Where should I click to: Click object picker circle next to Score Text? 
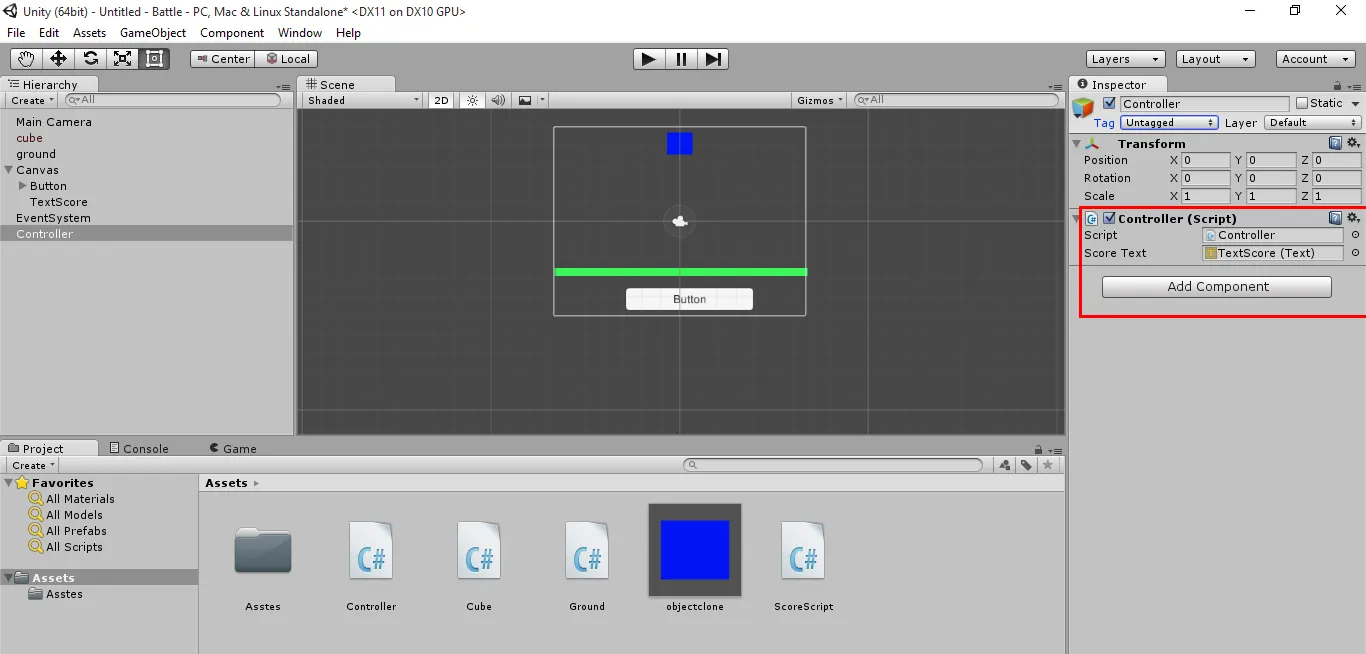pyautogui.click(x=1355, y=253)
